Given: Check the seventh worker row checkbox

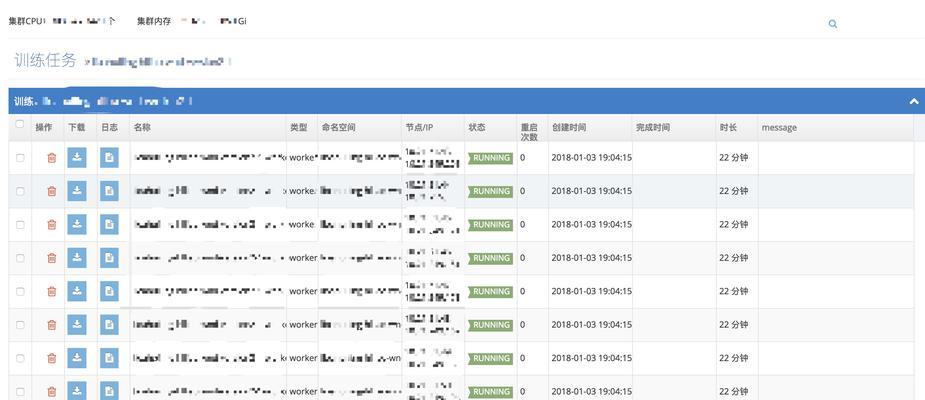Looking at the screenshot, I should [20, 358].
